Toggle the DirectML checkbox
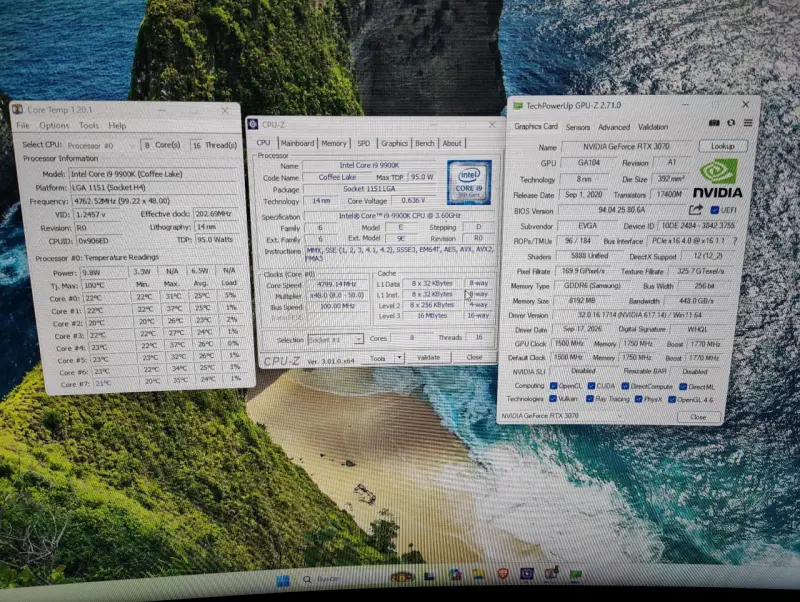This screenshot has width=800, height=602. click(x=683, y=387)
